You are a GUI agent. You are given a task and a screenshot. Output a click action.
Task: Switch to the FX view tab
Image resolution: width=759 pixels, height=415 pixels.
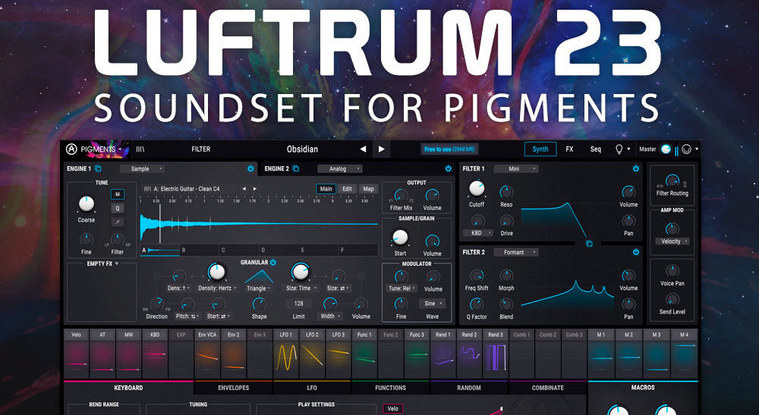point(569,149)
